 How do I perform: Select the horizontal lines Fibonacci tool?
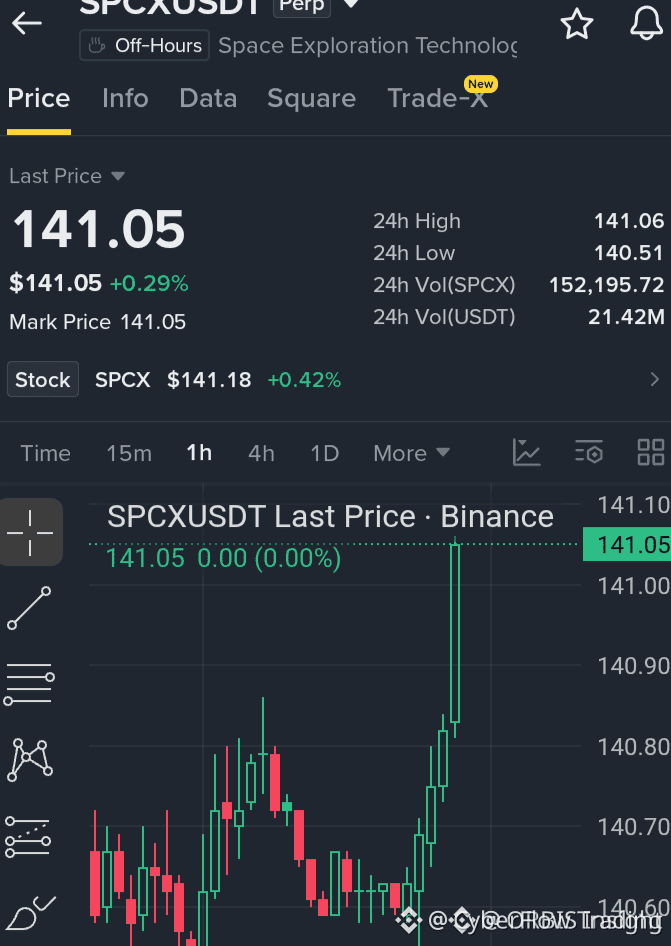(29, 684)
